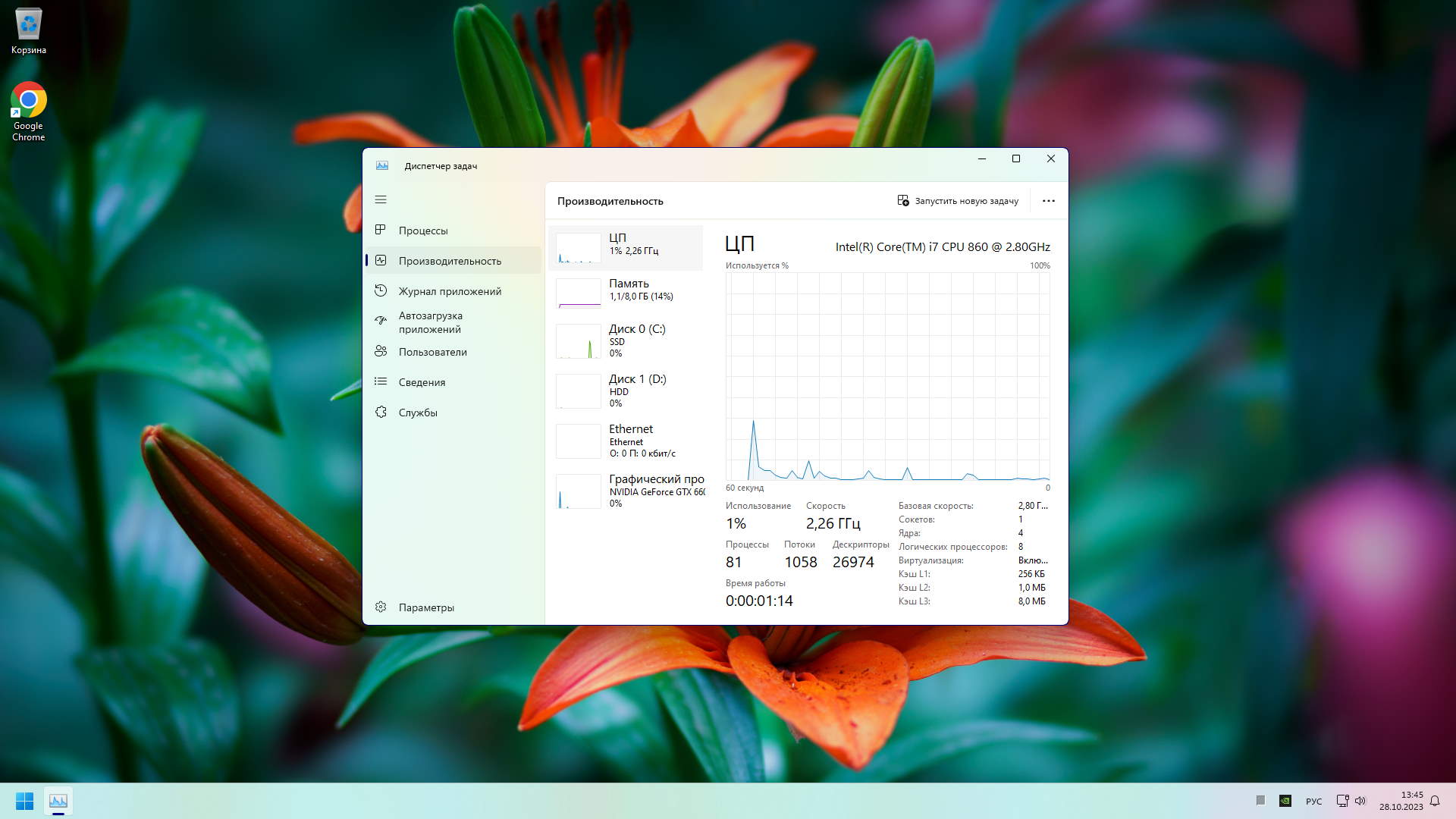Toggle the hamburger navigation menu
The image size is (1456, 819).
coord(381,199)
